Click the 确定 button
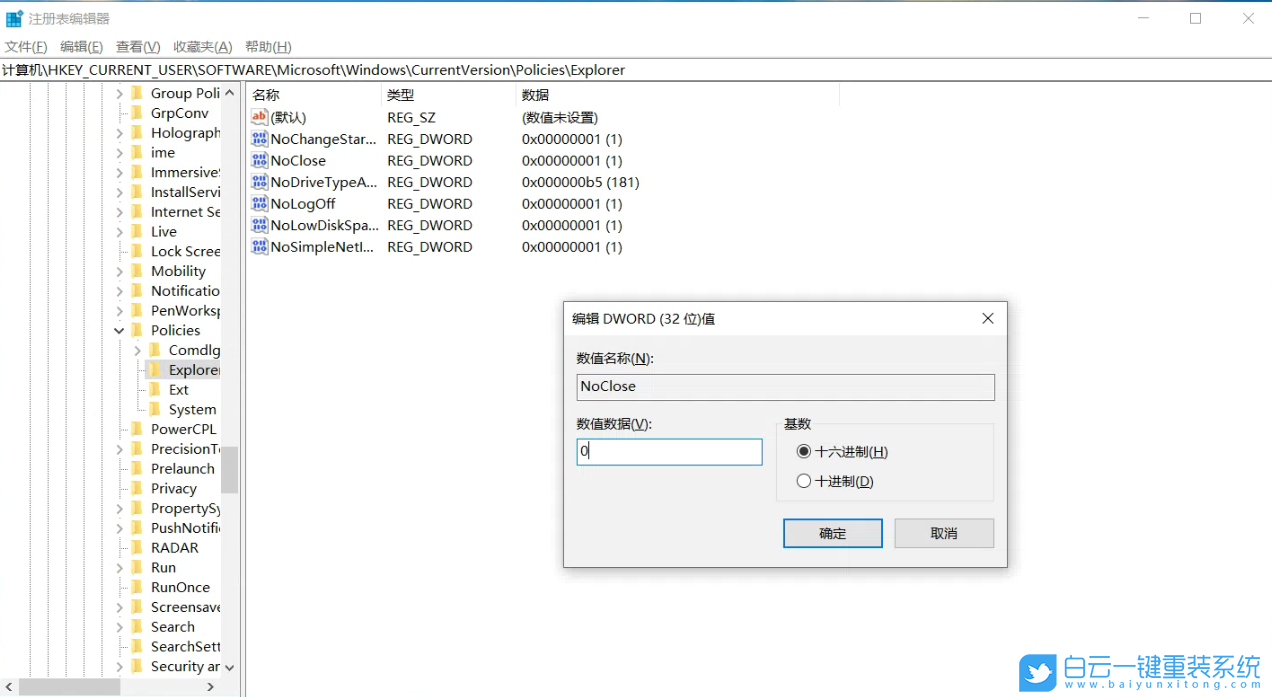The height and width of the screenshot is (697, 1272). pyautogui.click(x=832, y=533)
